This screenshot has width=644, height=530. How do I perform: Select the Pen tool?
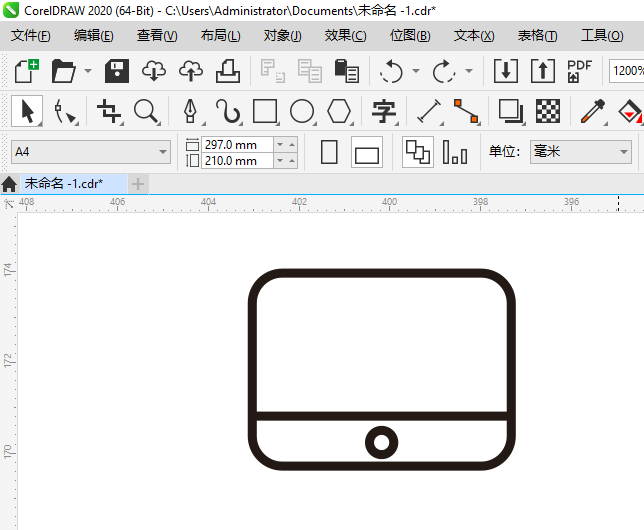(190, 111)
